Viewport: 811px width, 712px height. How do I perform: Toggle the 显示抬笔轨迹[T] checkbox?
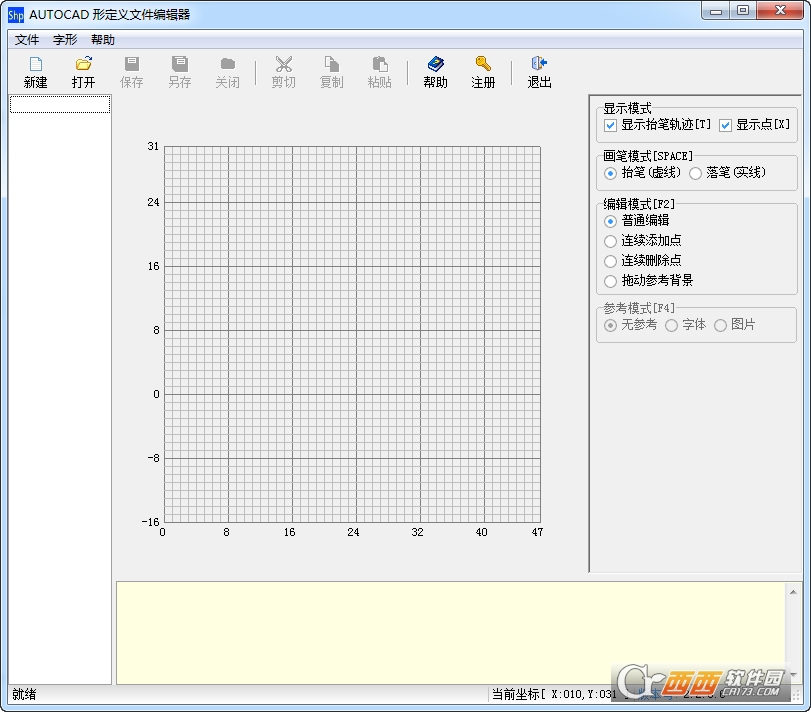611,126
